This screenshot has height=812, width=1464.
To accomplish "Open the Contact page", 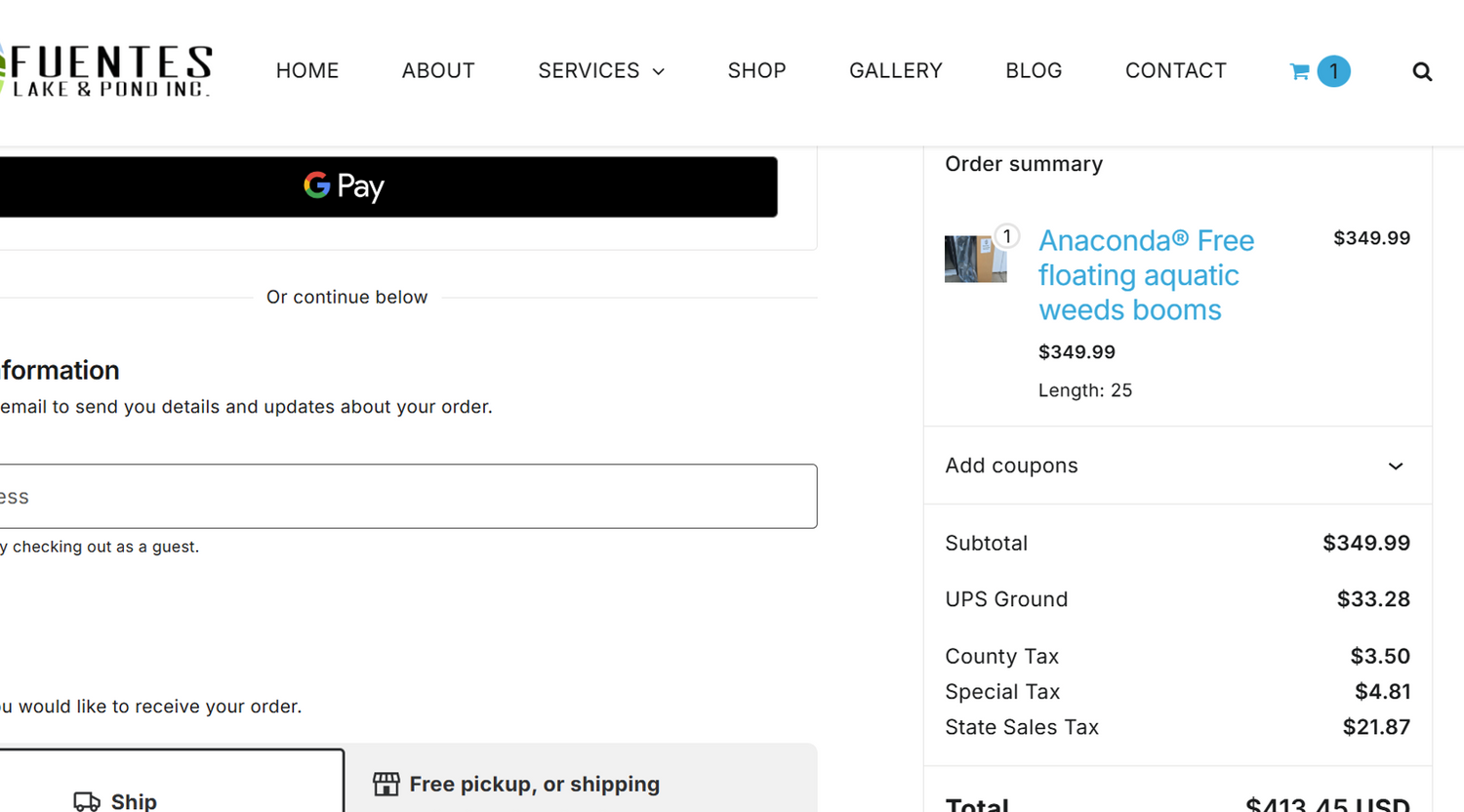I will pos(1175,70).
